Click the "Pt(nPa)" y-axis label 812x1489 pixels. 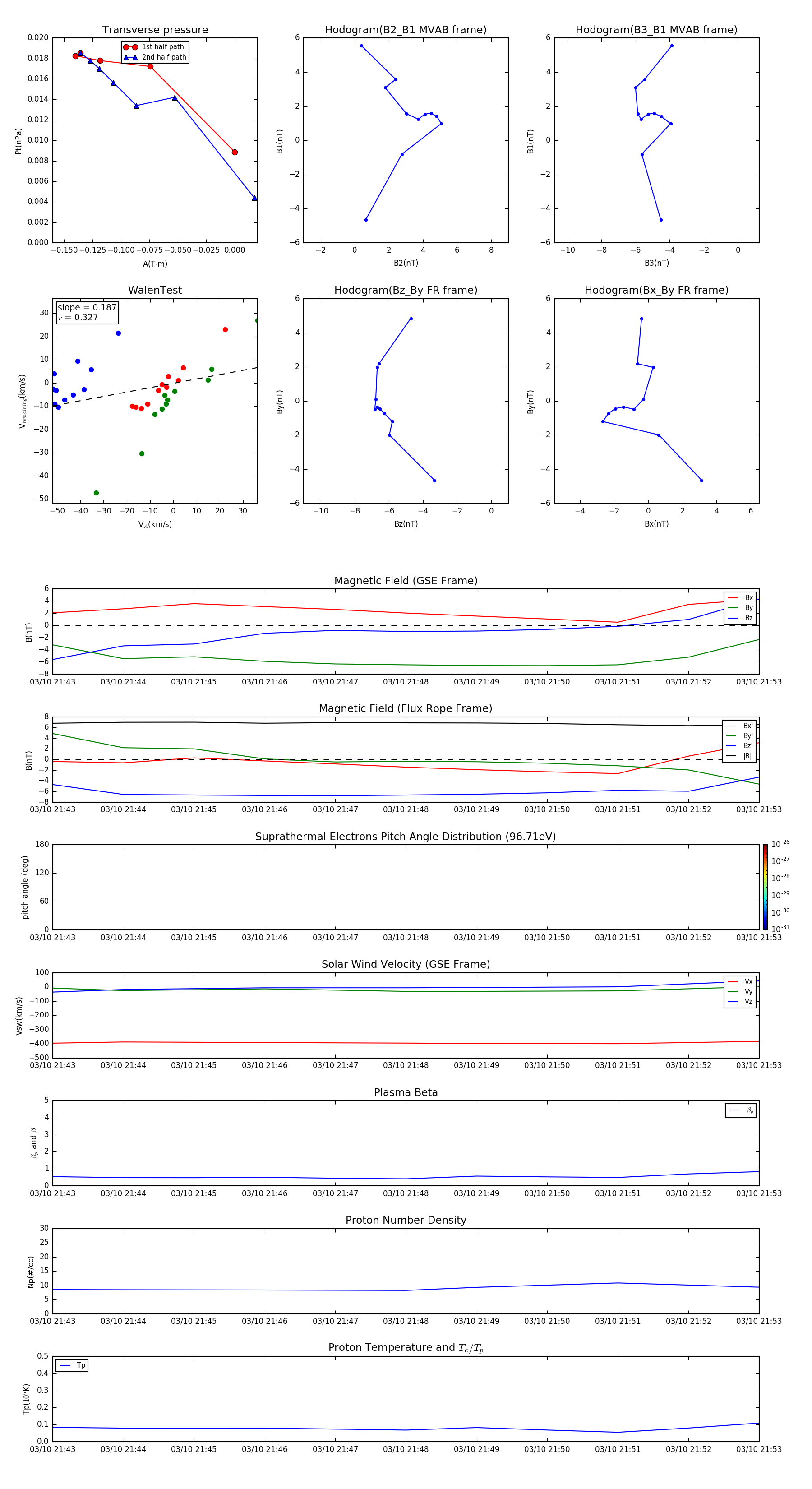coord(18,141)
